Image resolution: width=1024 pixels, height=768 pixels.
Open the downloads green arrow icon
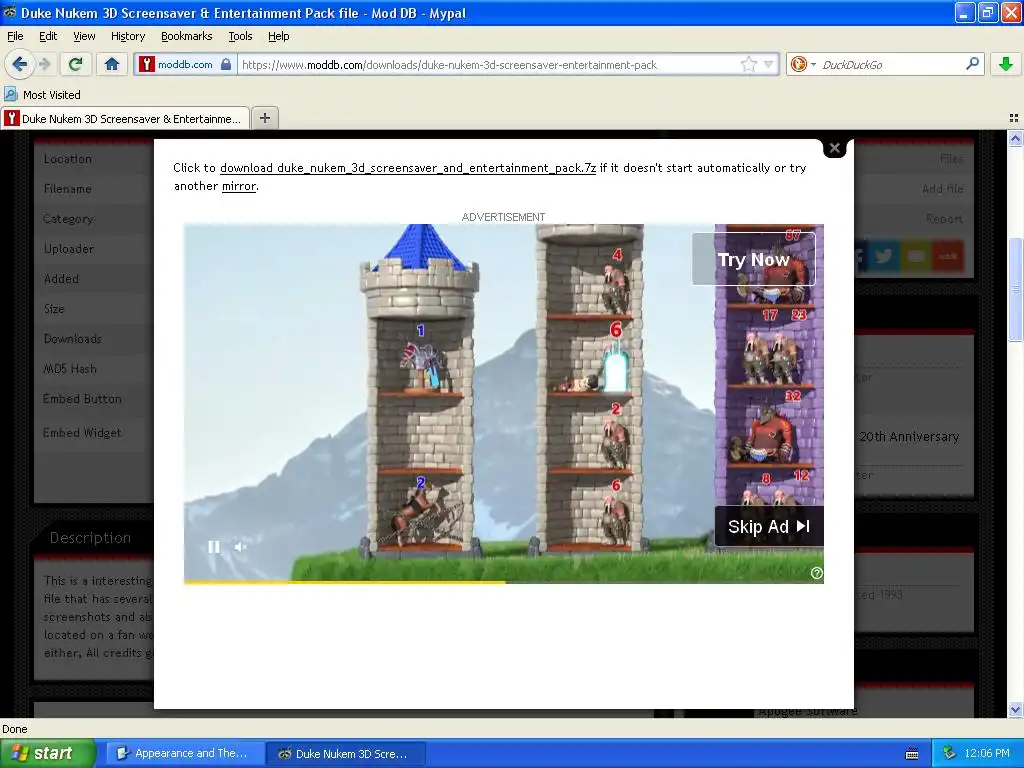pos(1006,64)
